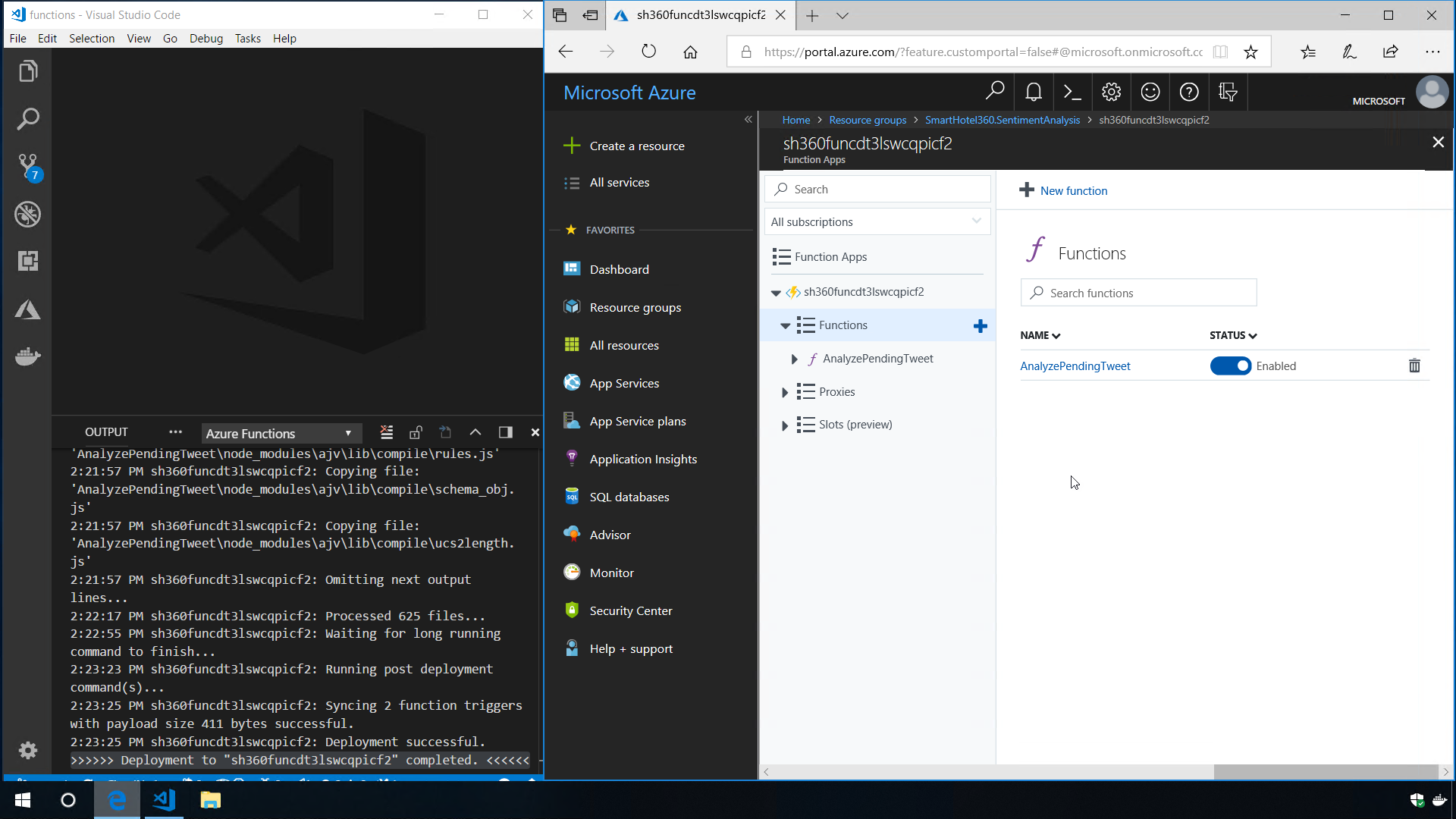Image resolution: width=1456 pixels, height=819 pixels.
Task: Open the All subscriptions dropdown
Action: click(877, 222)
